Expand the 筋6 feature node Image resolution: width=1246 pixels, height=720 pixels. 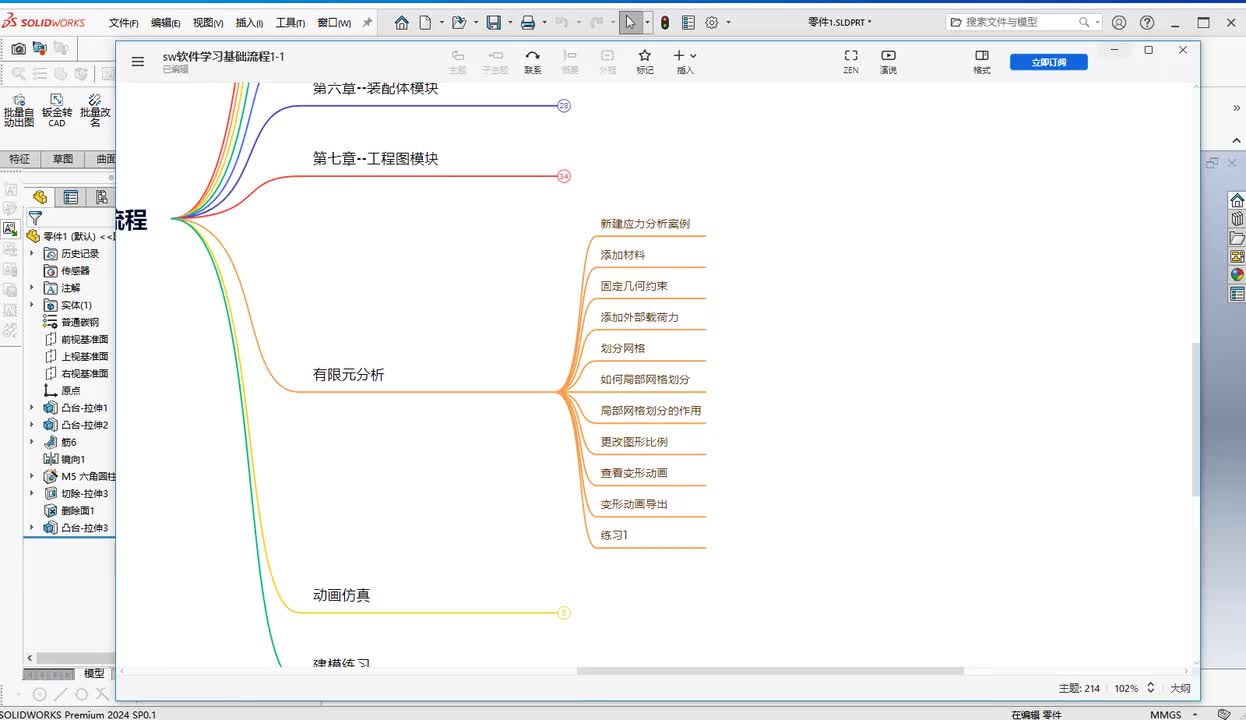coord(32,442)
